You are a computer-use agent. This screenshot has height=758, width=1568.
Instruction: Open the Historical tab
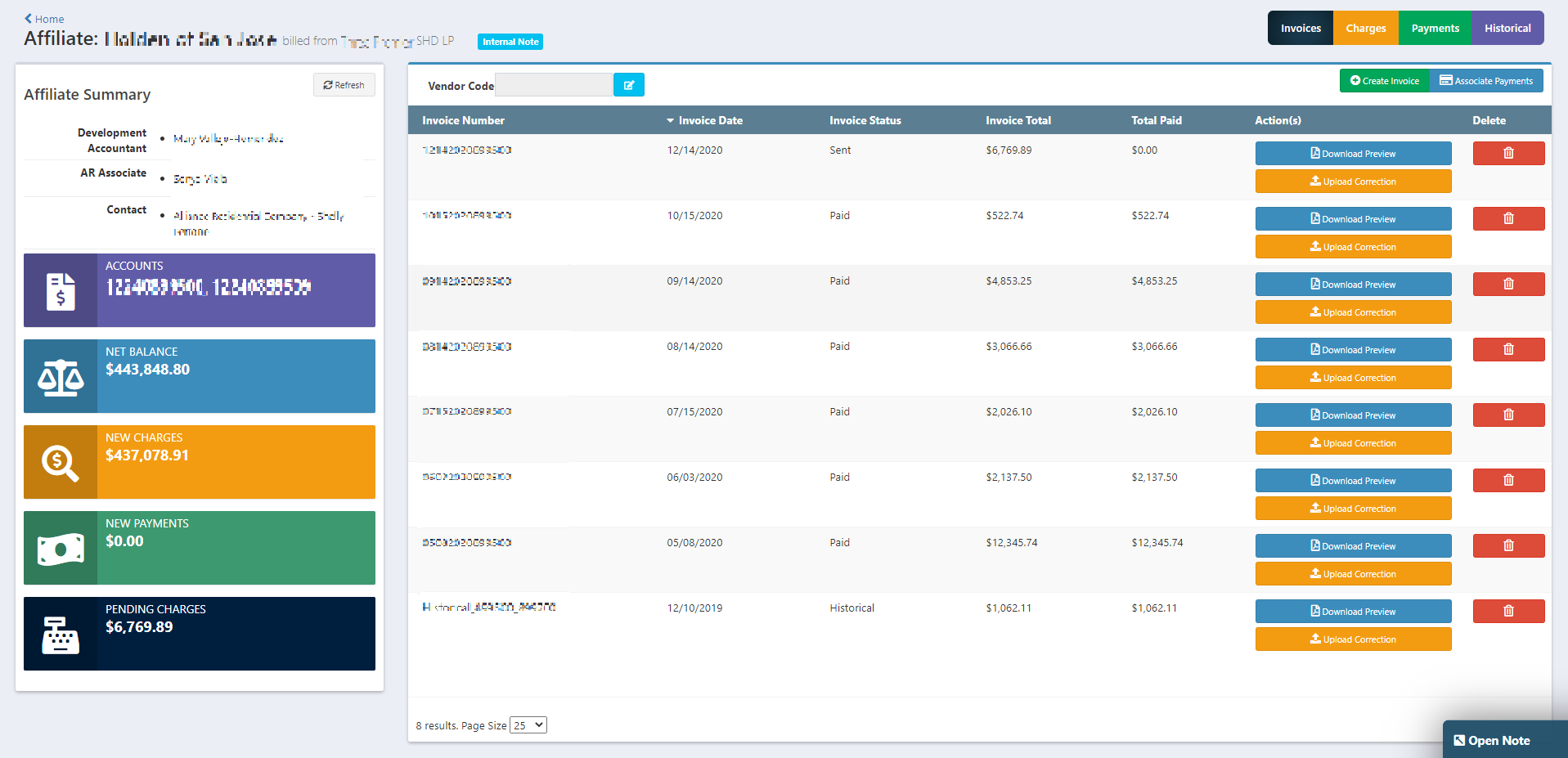[1507, 27]
